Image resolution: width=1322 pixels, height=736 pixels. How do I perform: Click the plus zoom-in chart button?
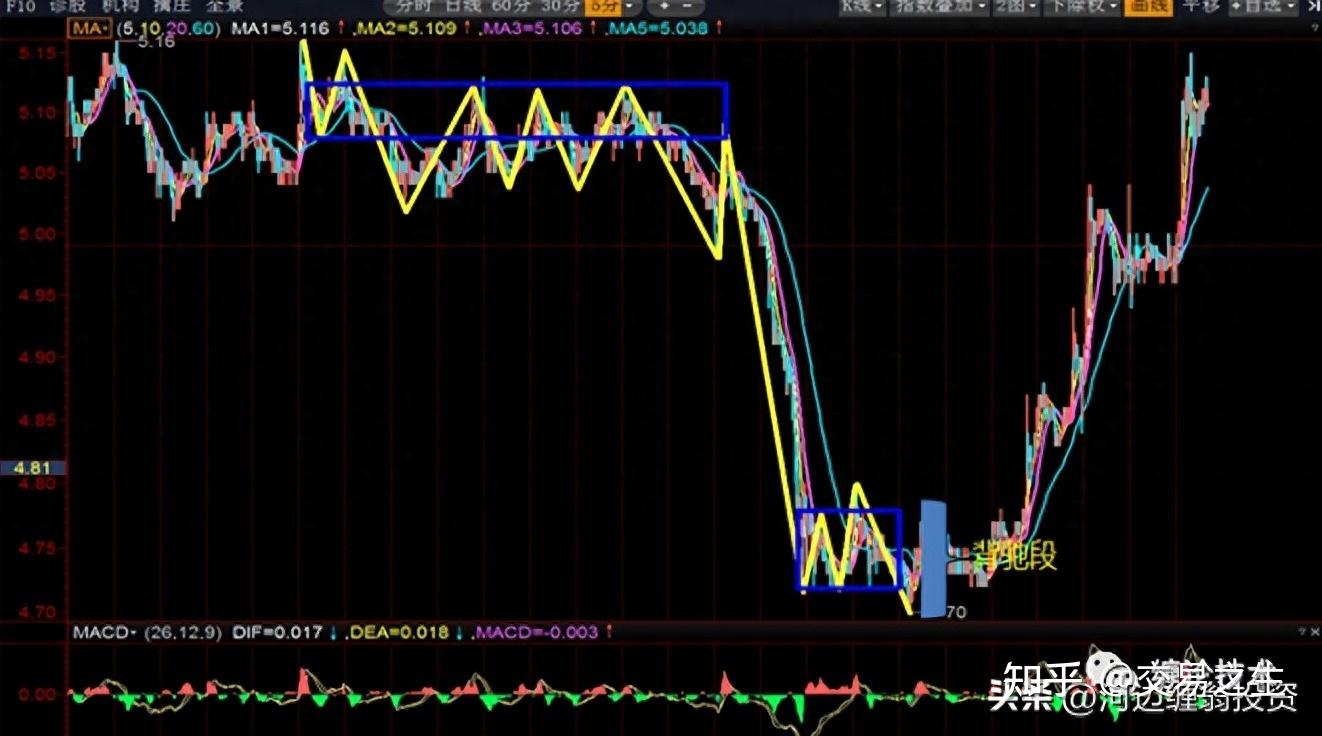(x=664, y=5)
